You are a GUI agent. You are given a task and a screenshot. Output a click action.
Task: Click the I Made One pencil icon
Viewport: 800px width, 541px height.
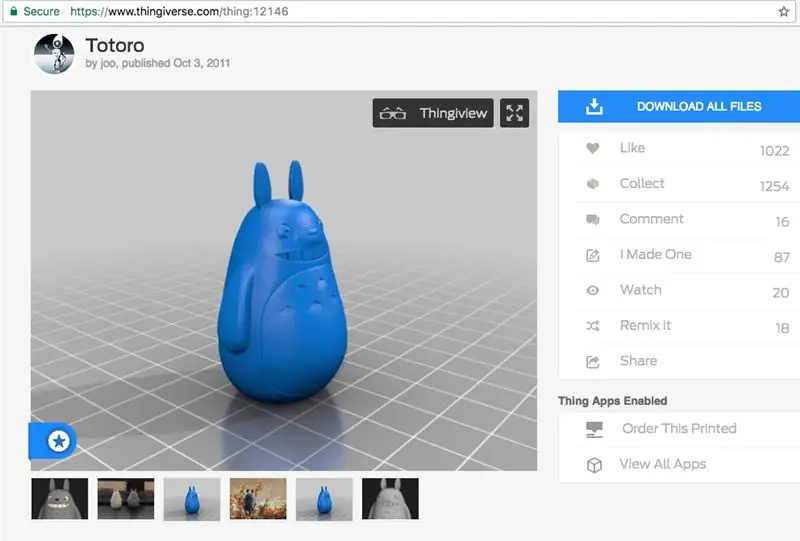coord(592,255)
